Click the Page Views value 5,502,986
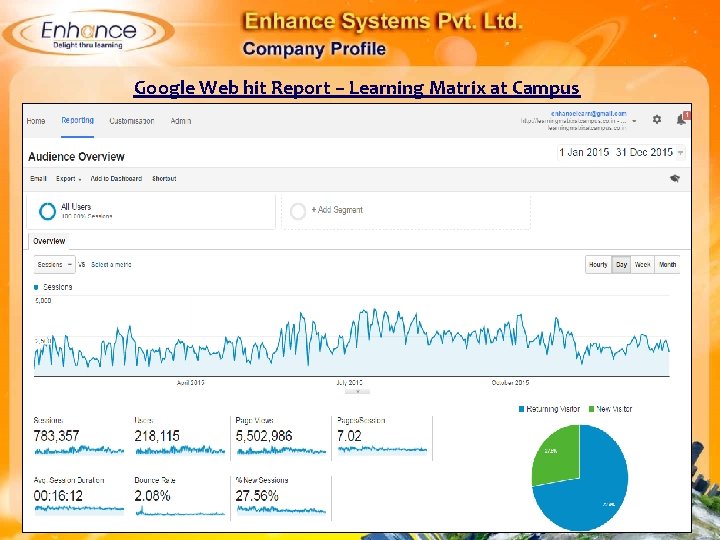Image resolution: width=720 pixels, height=540 pixels. click(264, 436)
